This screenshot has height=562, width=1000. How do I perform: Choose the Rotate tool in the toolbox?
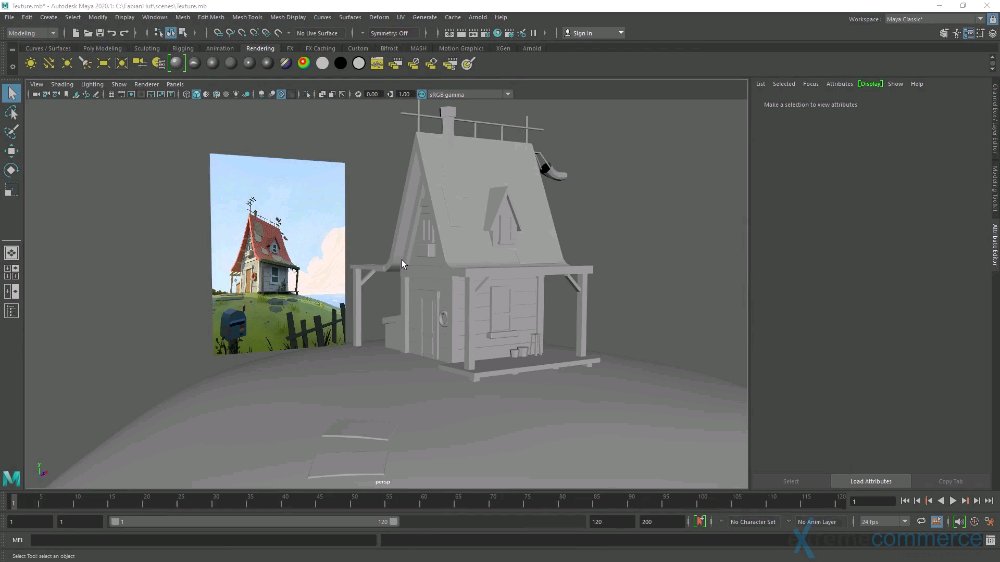(11, 170)
